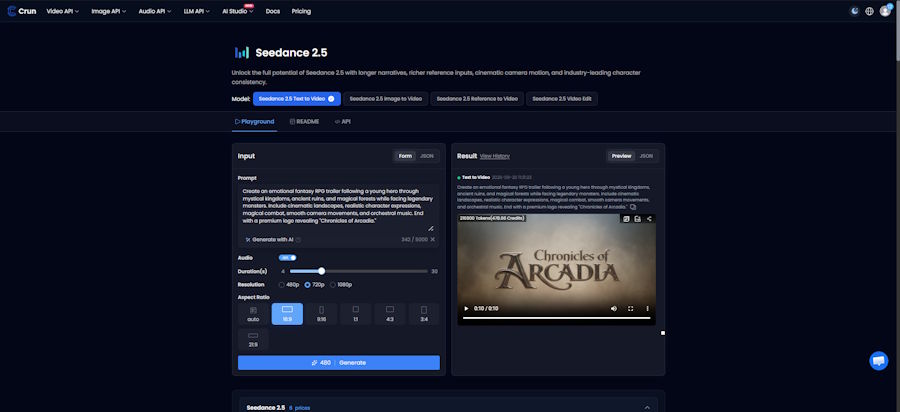
Task: Select the 21:9 aspect ratio
Action: 253,340
